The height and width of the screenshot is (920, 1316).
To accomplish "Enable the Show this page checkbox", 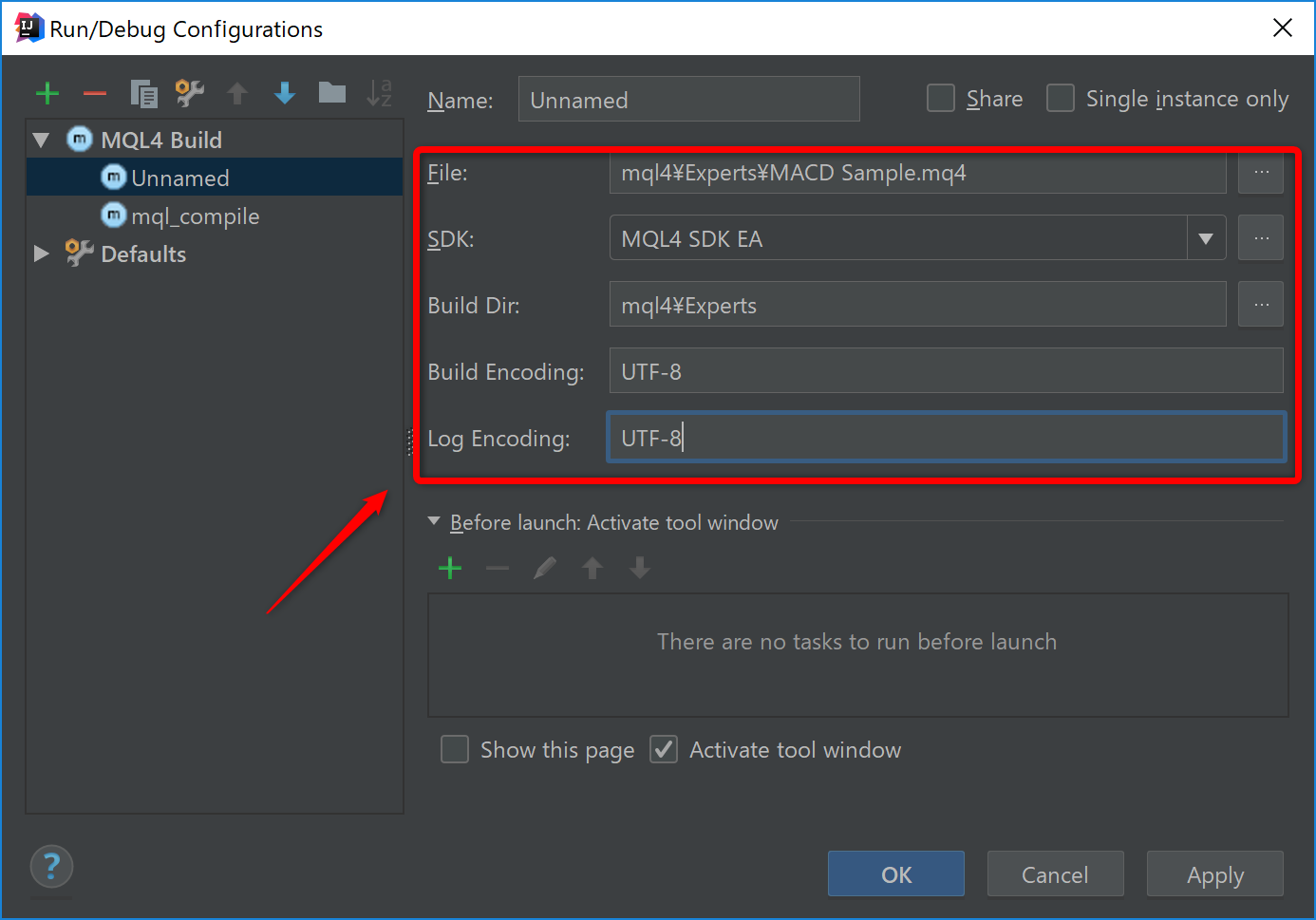I will click(455, 749).
